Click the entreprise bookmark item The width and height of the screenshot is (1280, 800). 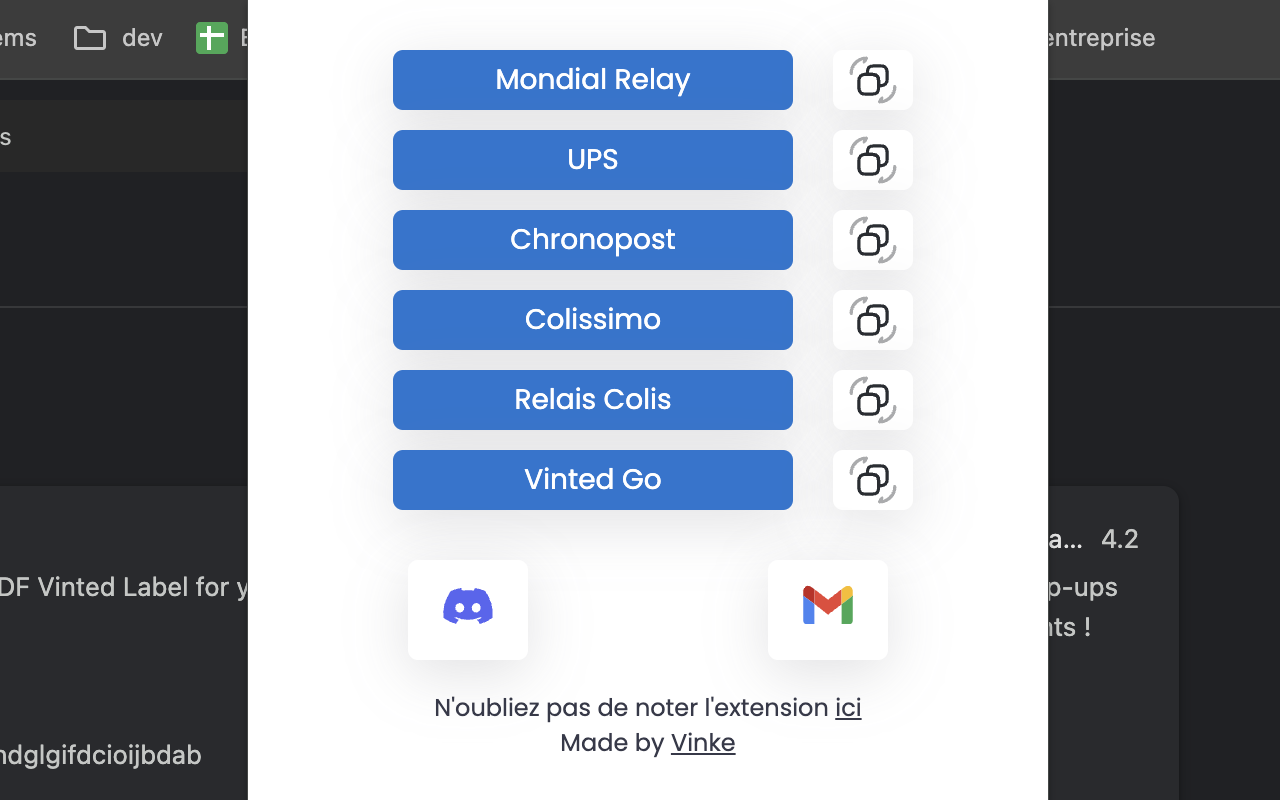[1098, 38]
